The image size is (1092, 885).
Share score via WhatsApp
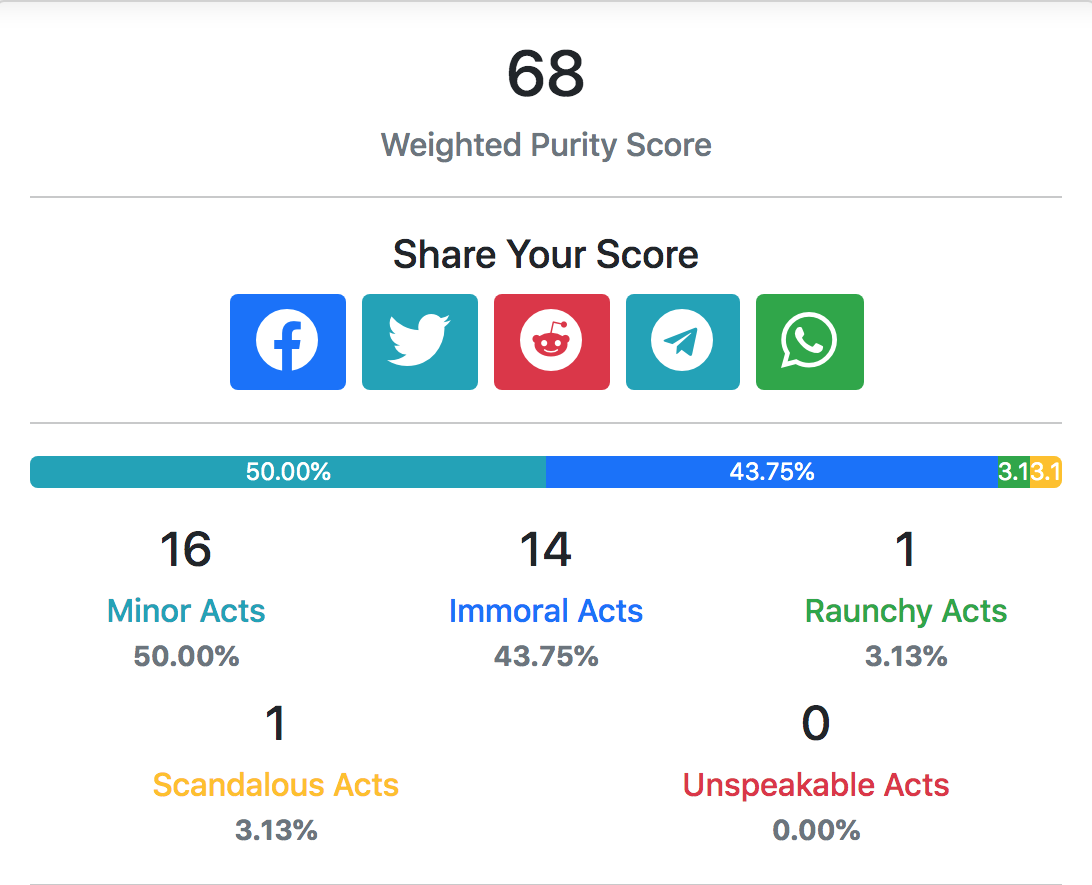coord(810,341)
